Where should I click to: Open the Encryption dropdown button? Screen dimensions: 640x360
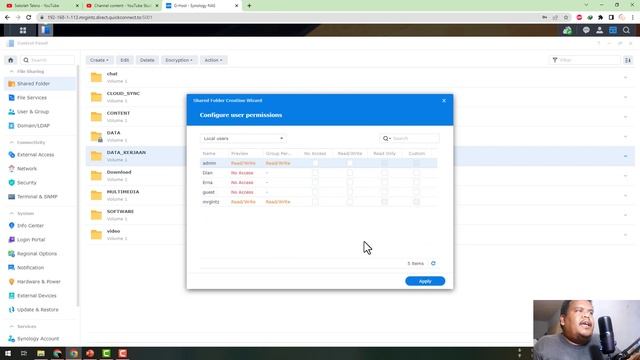[x=179, y=60]
